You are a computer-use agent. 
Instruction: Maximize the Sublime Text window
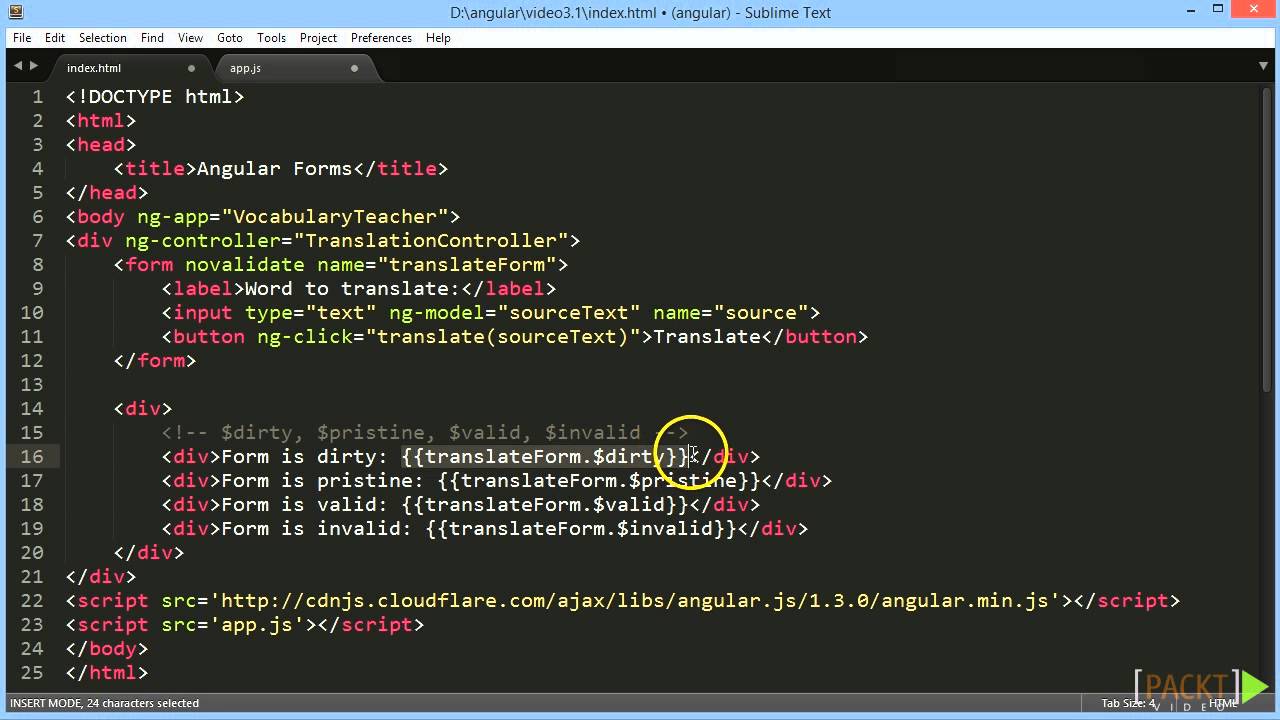click(x=1218, y=11)
